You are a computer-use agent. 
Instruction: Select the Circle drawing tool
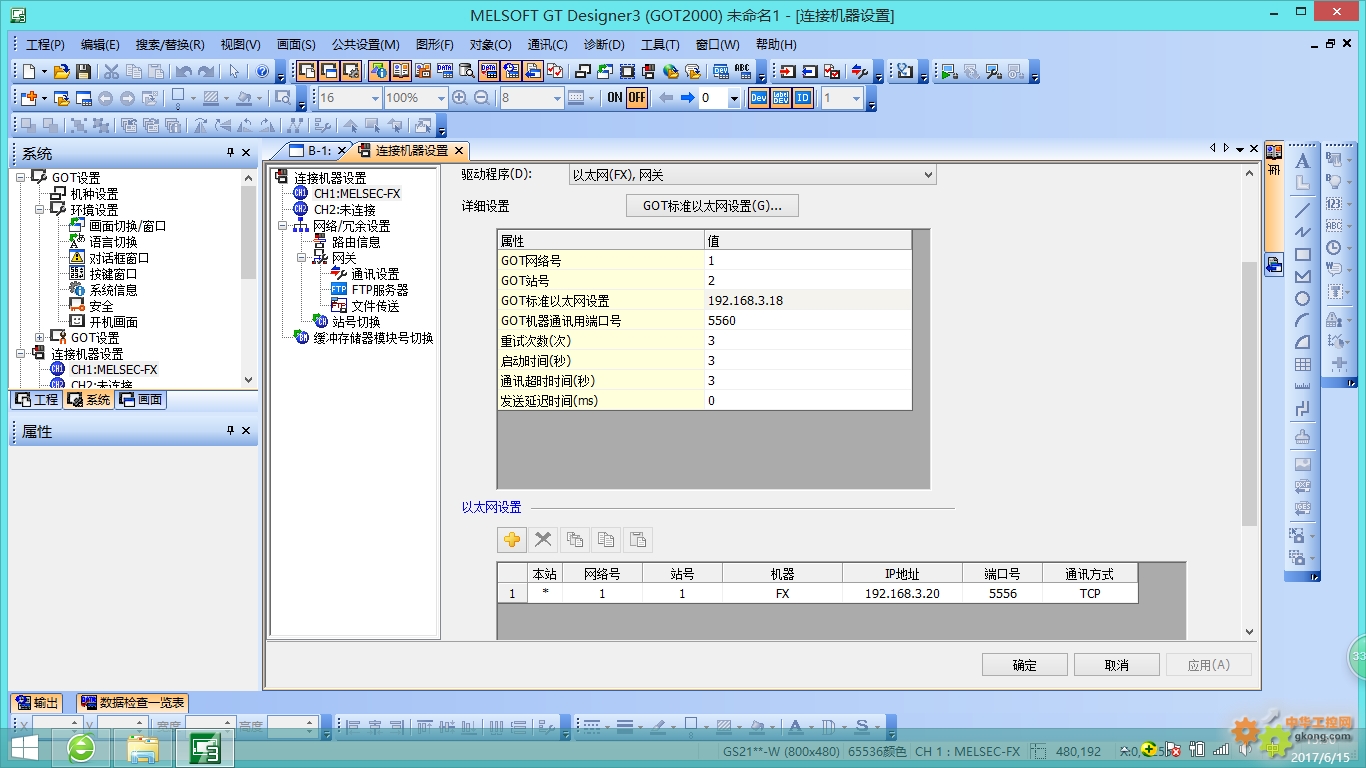tap(1302, 299)
